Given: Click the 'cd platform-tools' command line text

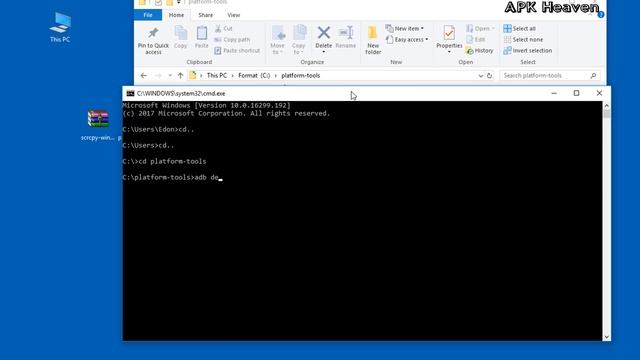Looking at the screenshot, I should 172,162.
